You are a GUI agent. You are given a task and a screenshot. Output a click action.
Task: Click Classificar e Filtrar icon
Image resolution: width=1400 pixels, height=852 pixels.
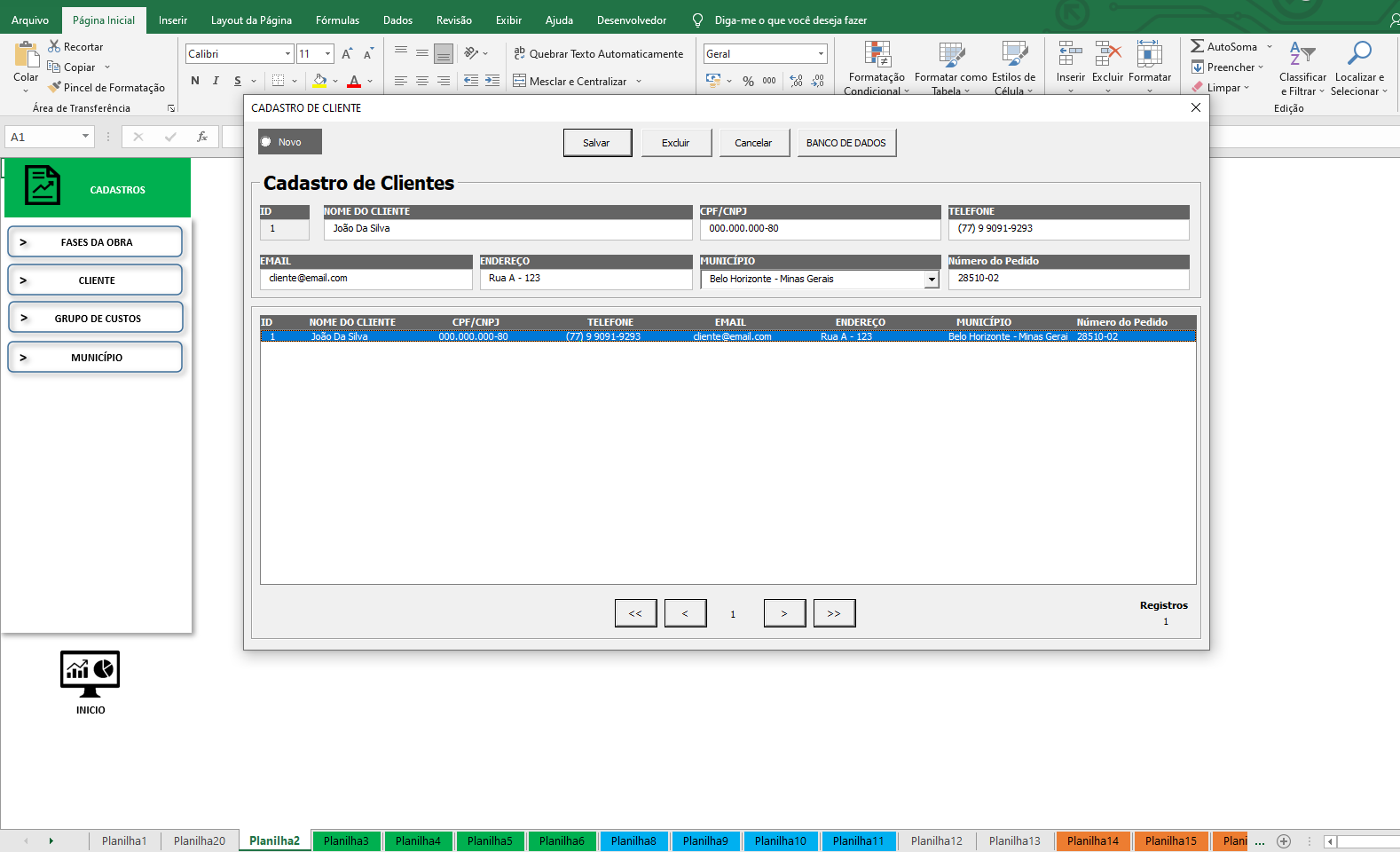click(1302, 55)
